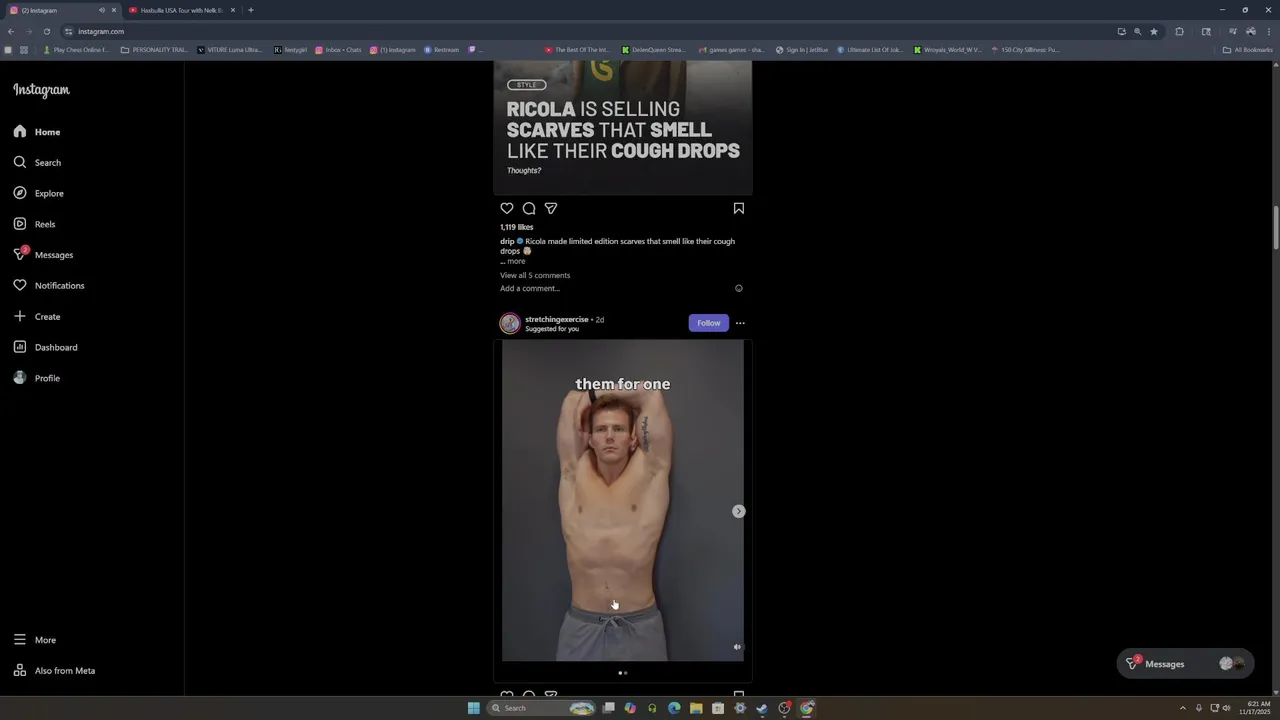Open the floating Messages button
This screenshot has width=1280, height=720.
[1184, 664]
